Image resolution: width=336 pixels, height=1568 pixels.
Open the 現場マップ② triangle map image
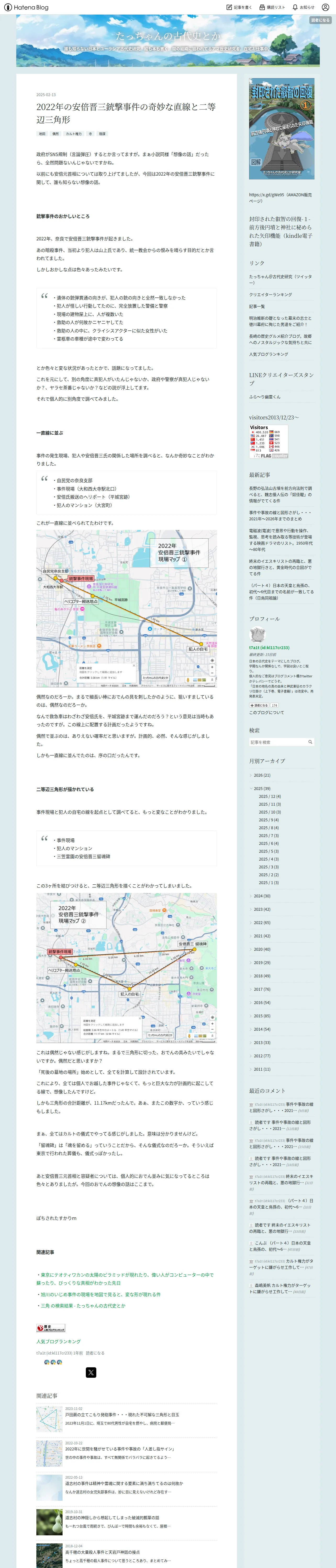126,968
